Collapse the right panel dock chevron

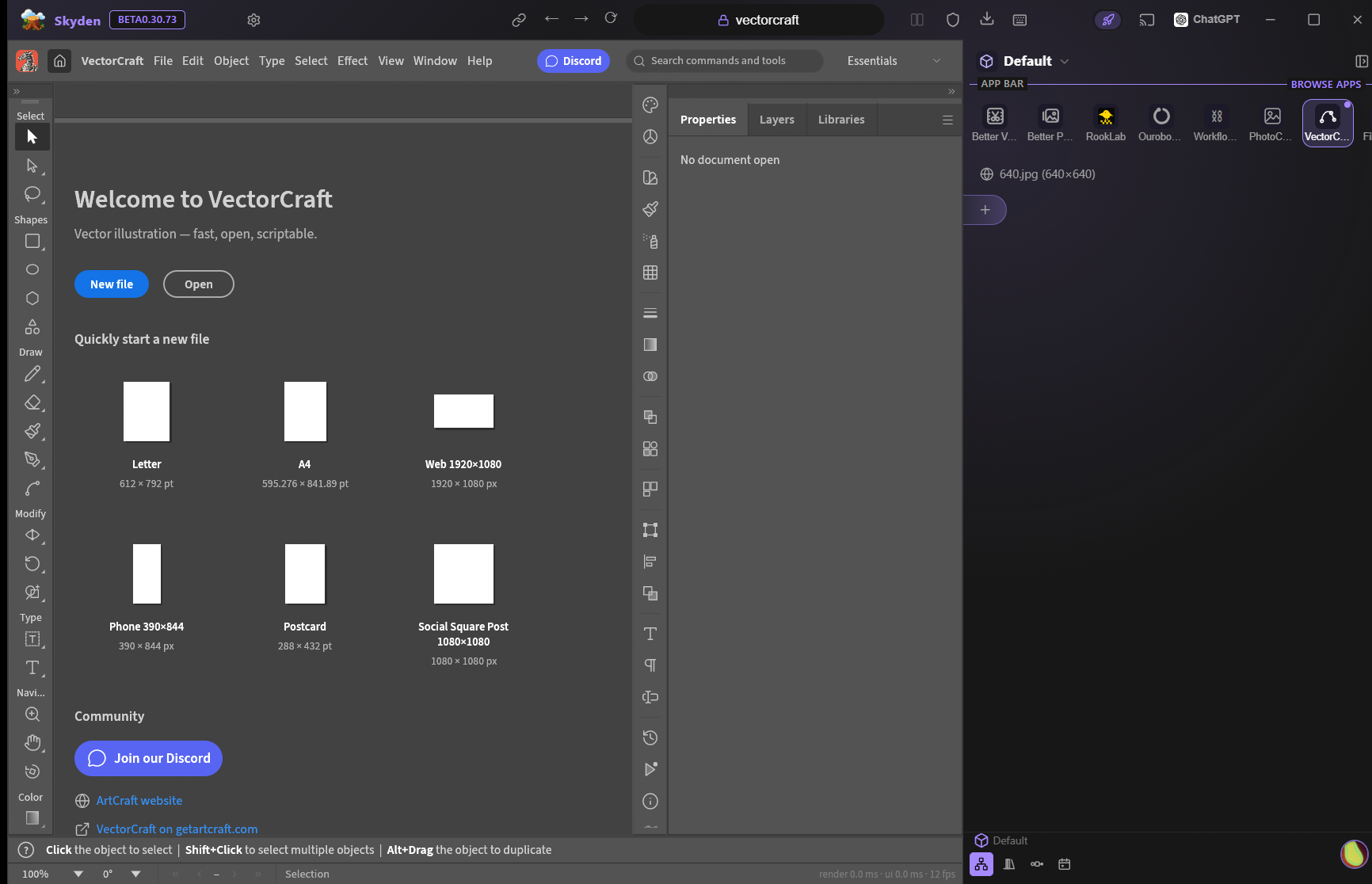[951, 92]
